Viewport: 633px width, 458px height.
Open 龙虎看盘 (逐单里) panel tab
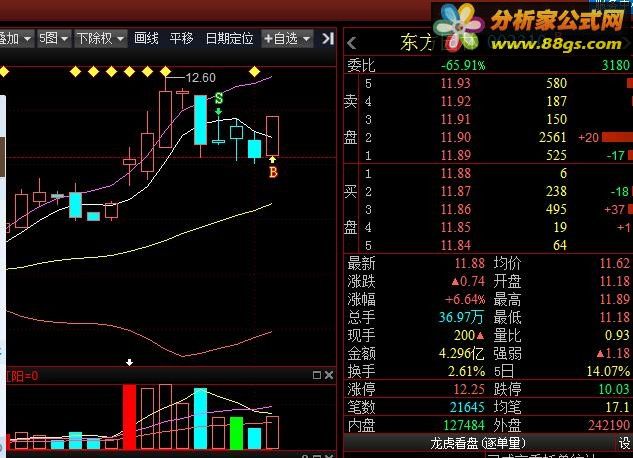click(x=478, y=443)
